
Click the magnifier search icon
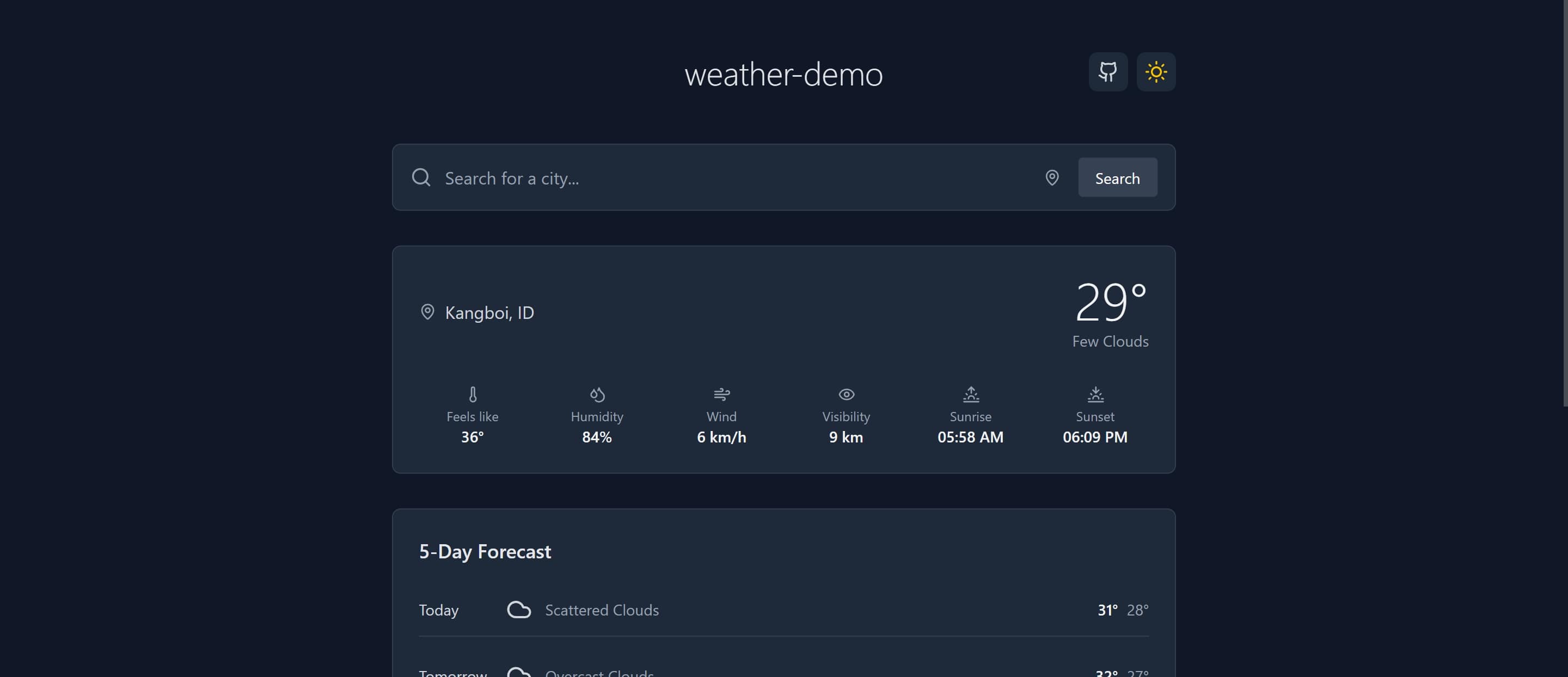pos(421,177)
